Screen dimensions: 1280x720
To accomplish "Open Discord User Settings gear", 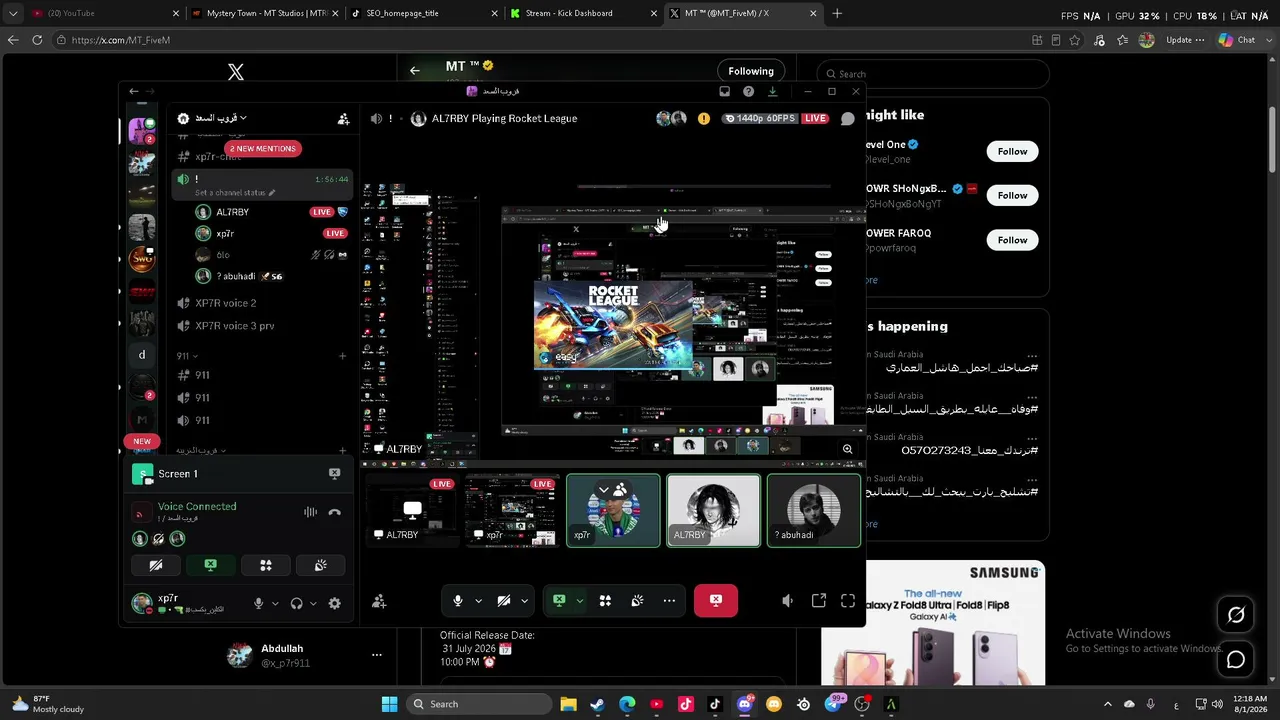I will point(335,603).
